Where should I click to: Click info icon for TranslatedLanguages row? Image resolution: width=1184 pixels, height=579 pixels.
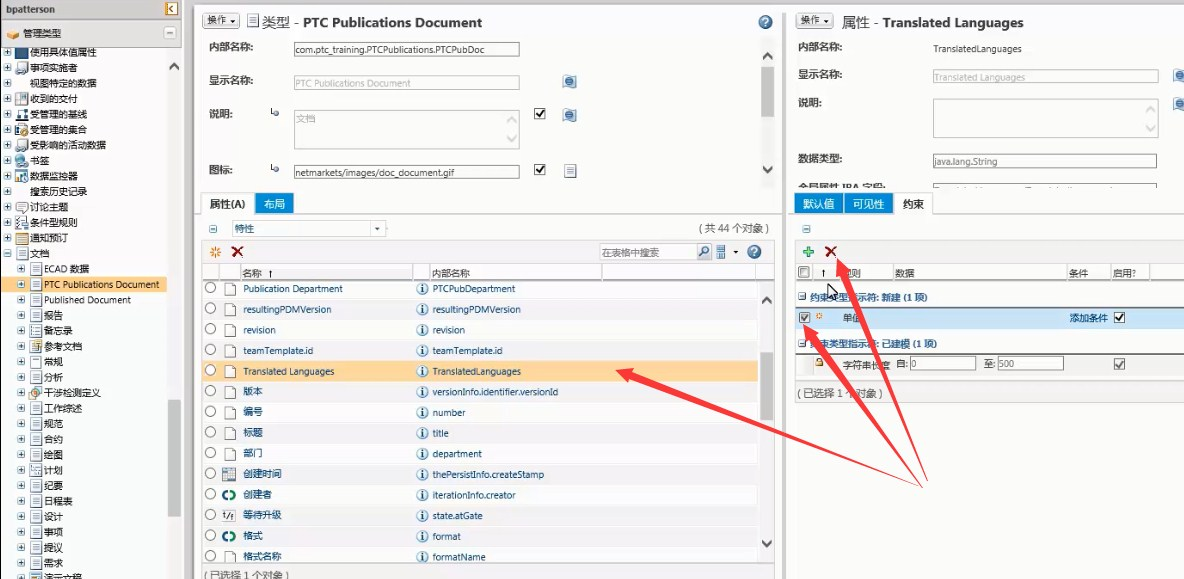[x=423, y=371]
